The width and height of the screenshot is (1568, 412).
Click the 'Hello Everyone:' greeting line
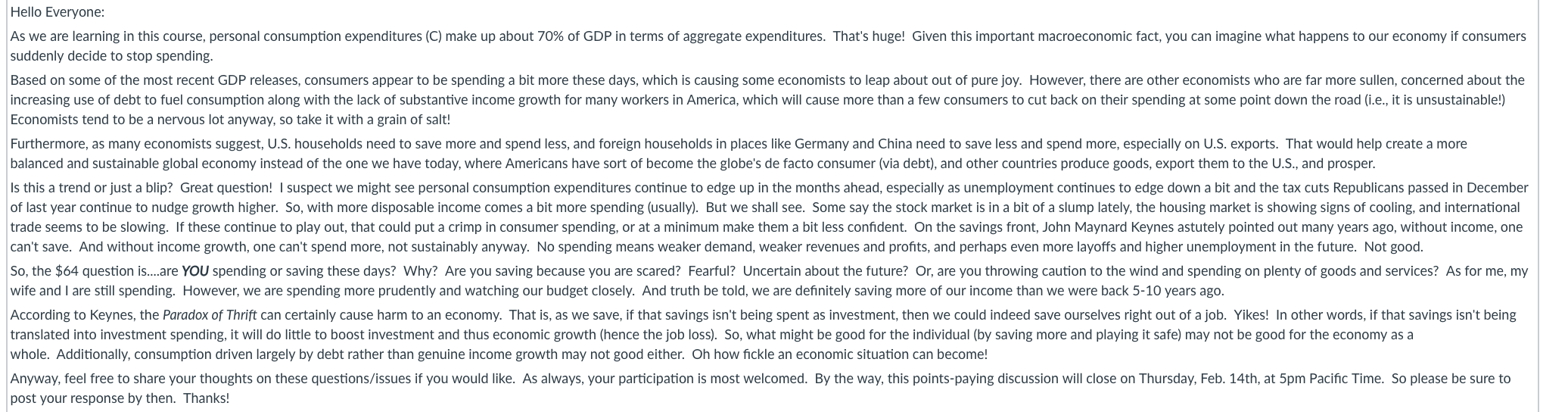coord(58,12)
